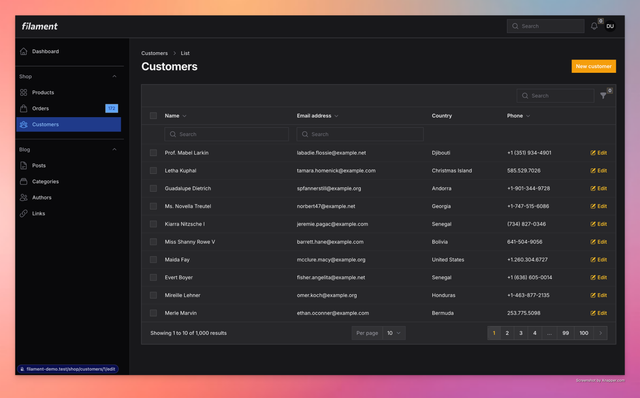
Task: Click the Dashboard home icon
Action: tap(24, 51)
